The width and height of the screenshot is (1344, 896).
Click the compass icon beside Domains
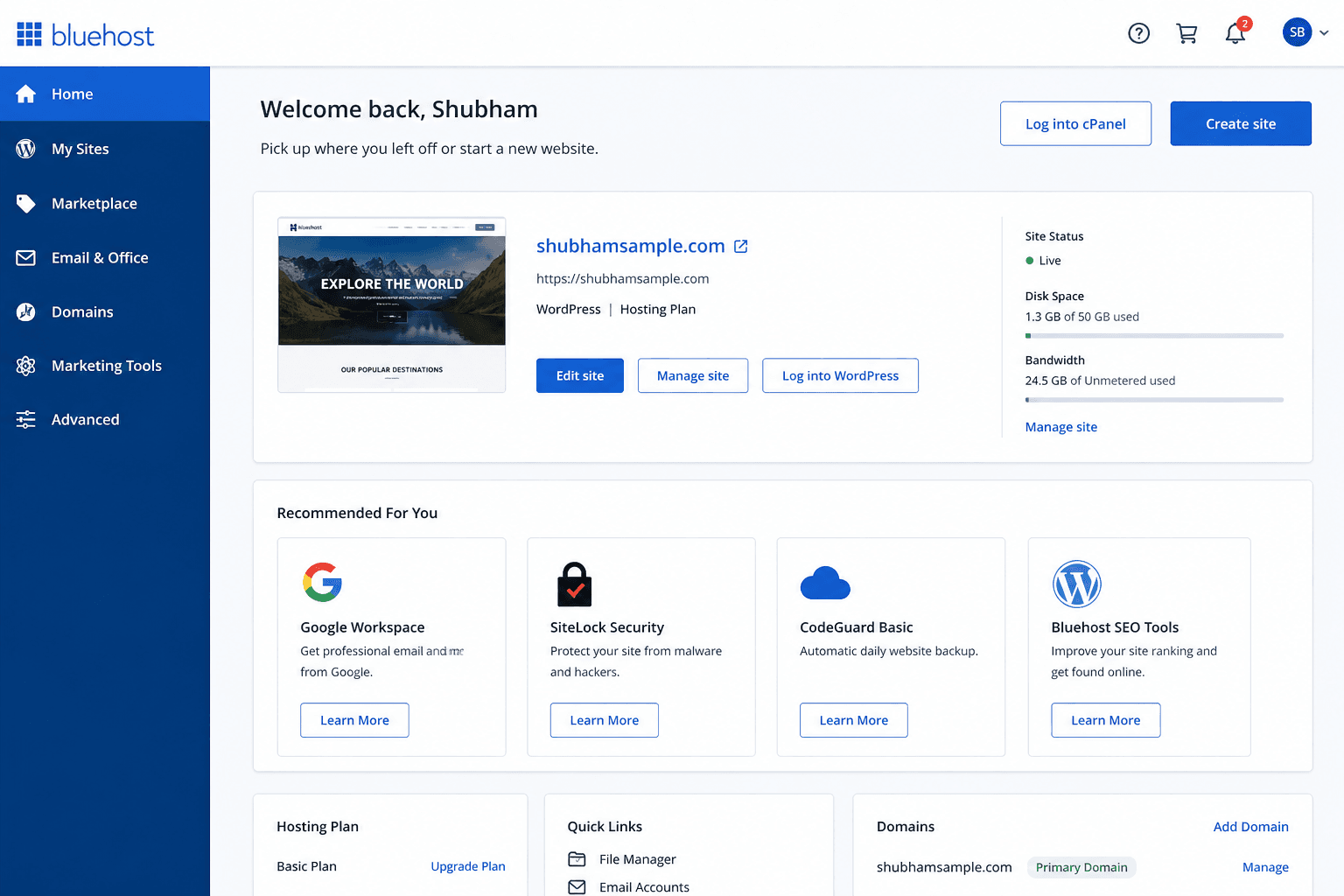tap(26, 311)
